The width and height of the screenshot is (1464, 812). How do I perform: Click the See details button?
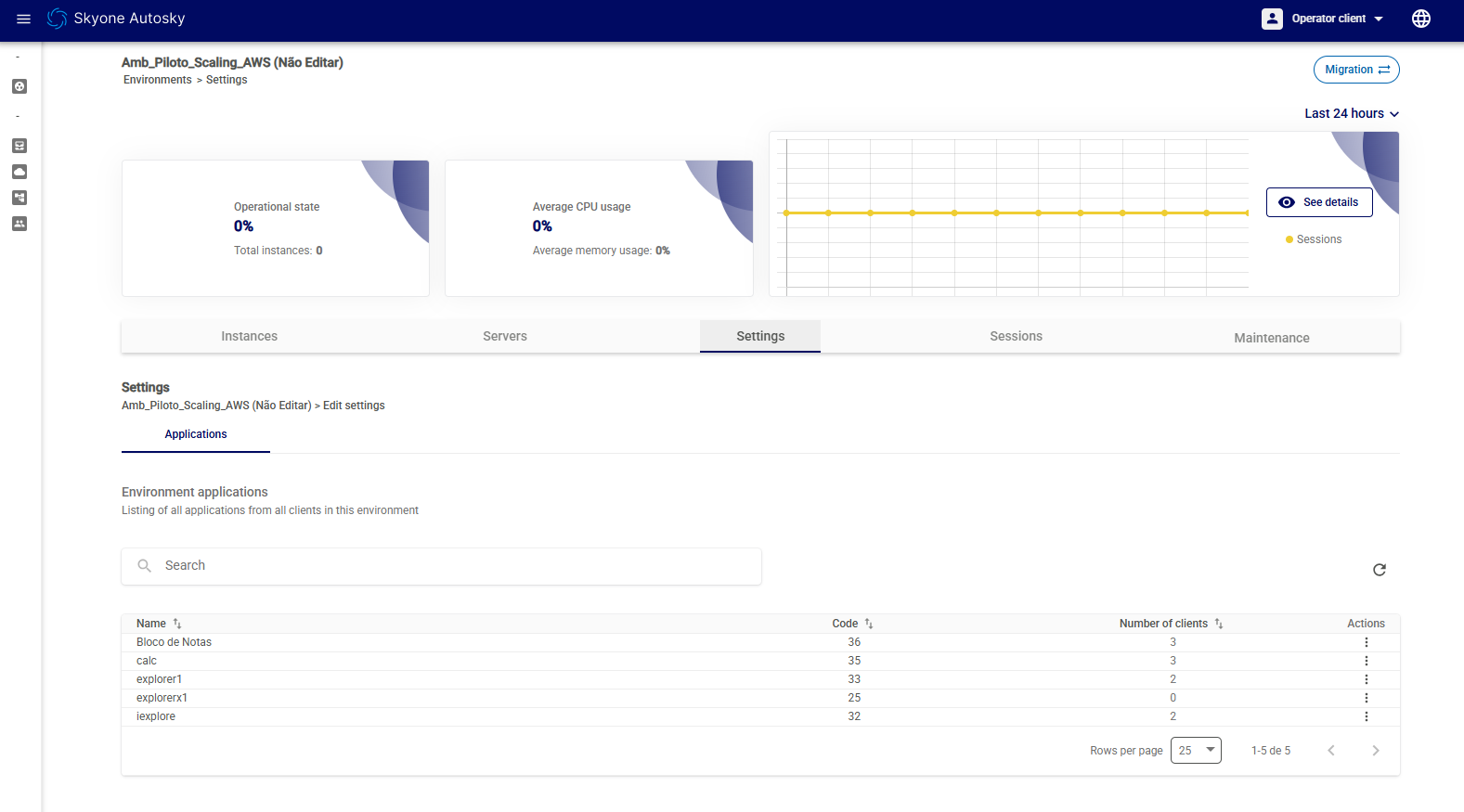pos(1318,202)
